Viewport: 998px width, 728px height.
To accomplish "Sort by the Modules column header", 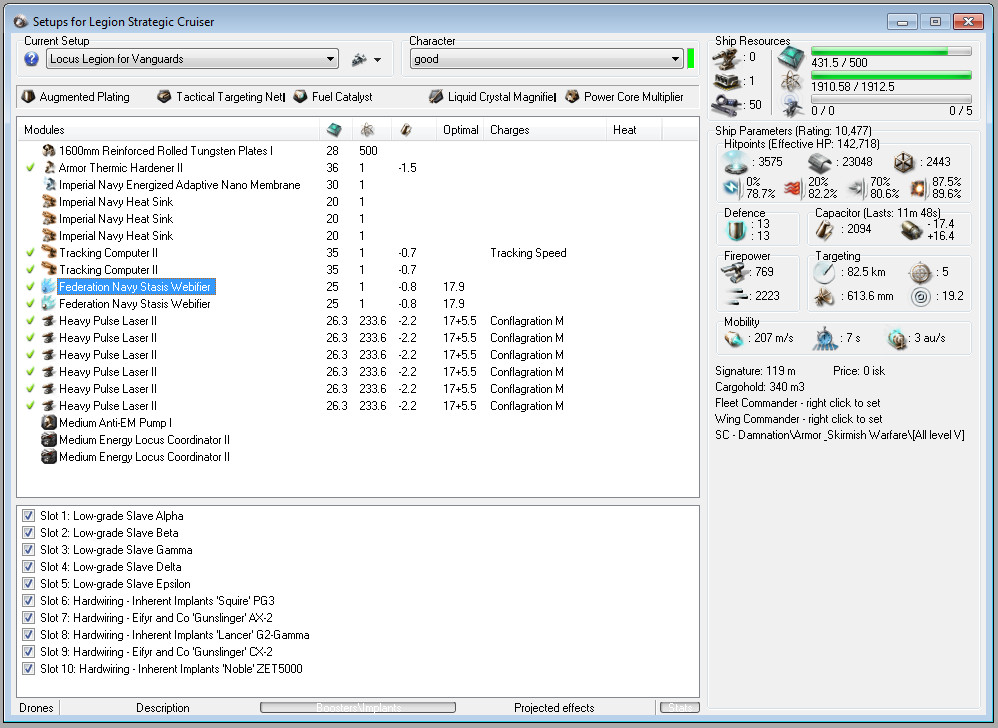I will [168, 130].
